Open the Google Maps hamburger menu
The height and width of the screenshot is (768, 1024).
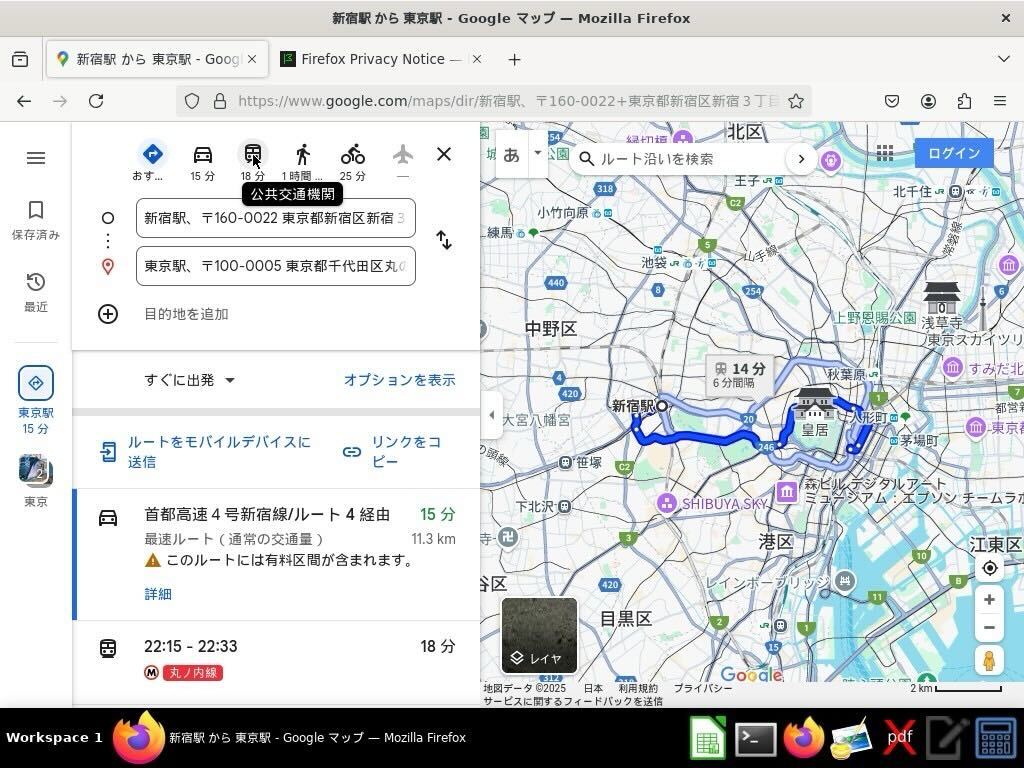click(36, 158)
